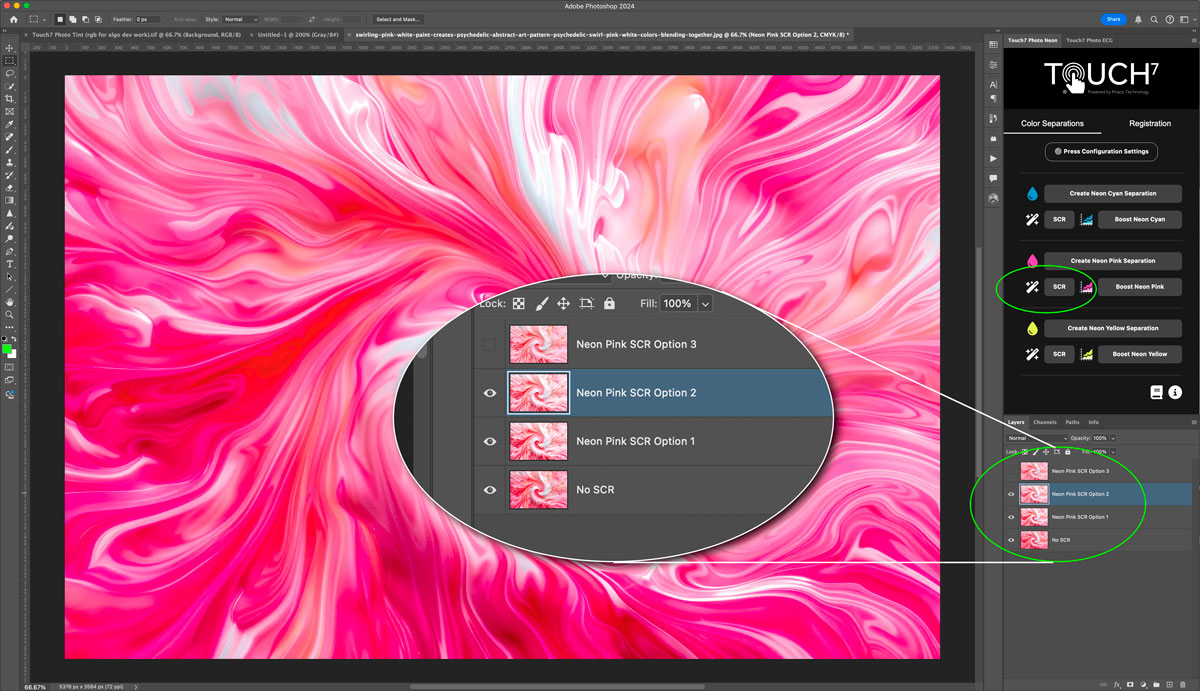This screenshot has width=1200, height=691.
Task: Toggle lock image pixels brush icon
Action: point(1035,452)
